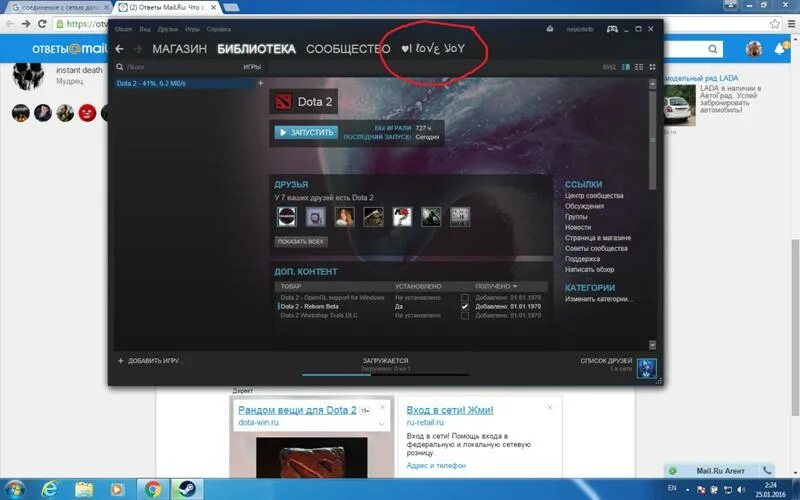Click Mail.Ru search magnifier icon

[713, 49]
